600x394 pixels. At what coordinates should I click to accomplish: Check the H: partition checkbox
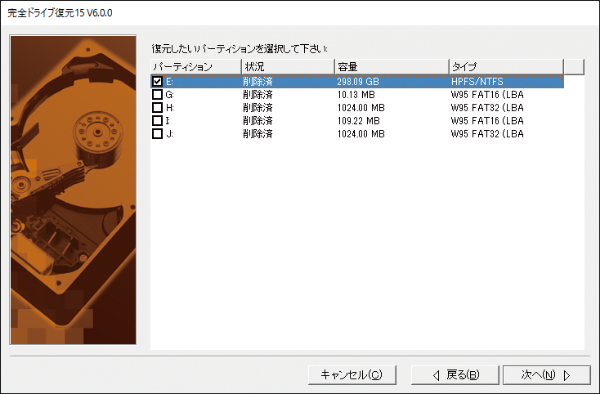(x=157, y=107)
